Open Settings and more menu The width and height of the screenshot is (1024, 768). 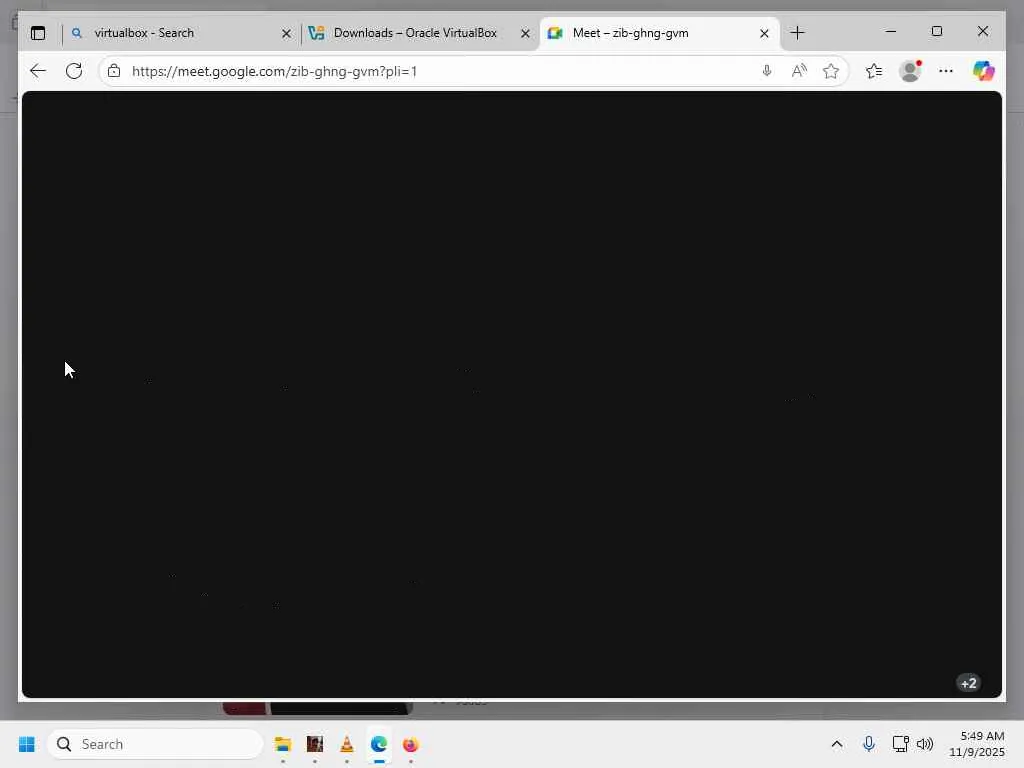click(x=946, y=71)
